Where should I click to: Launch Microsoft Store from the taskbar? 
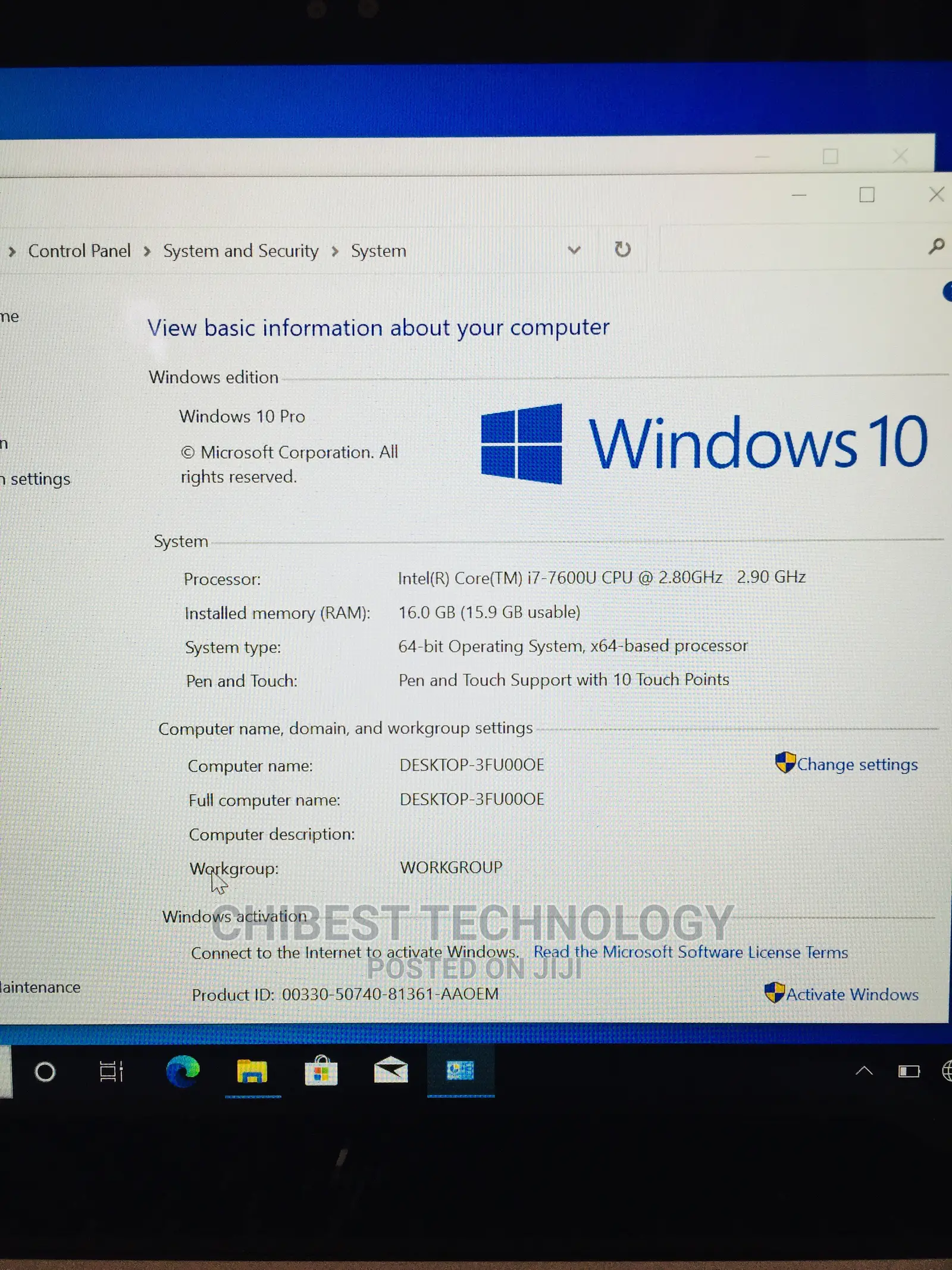click(x=321, y=1071)
